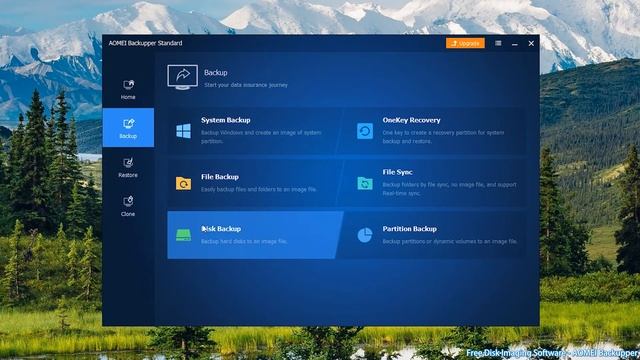Screen dimensions: 640x360
Task: Click 'Start your data insurance journey' subtitle
Action: tap(246, 85)
